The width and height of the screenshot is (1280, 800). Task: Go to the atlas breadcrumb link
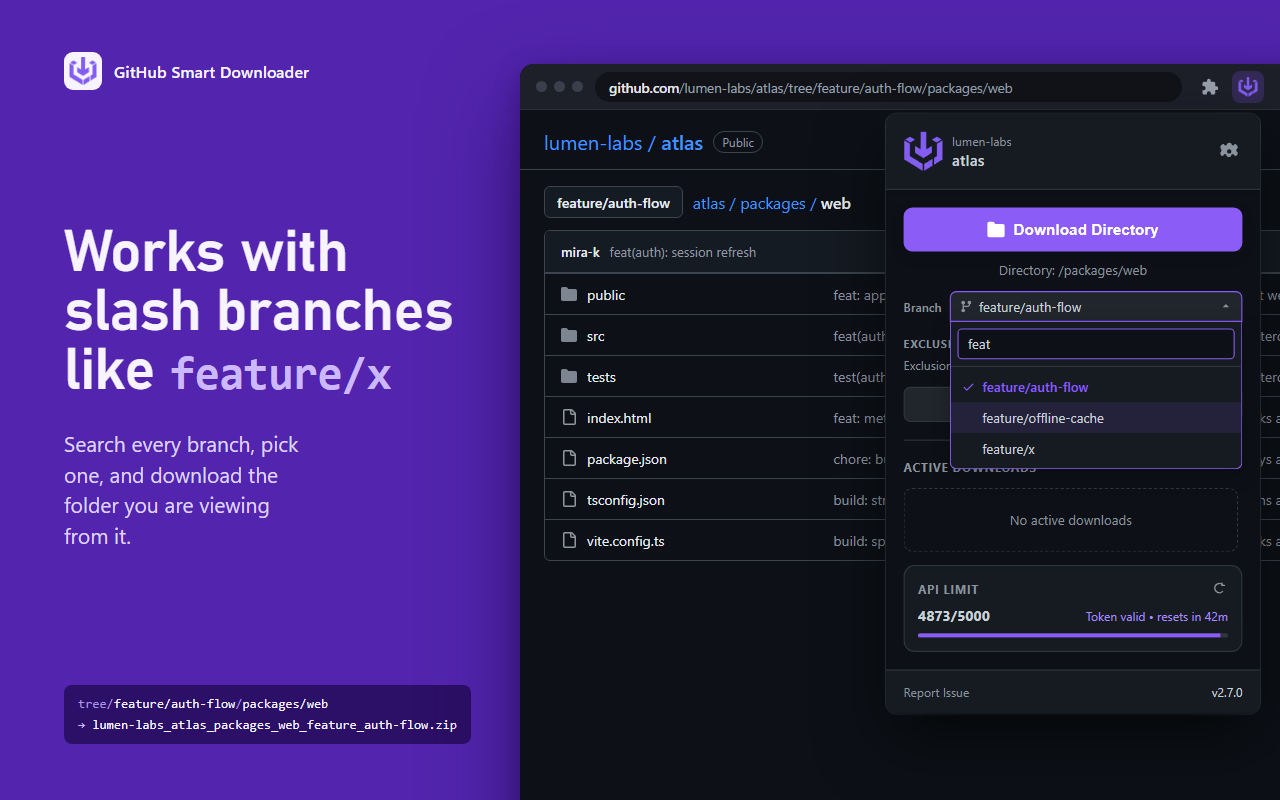coord(709,204)
